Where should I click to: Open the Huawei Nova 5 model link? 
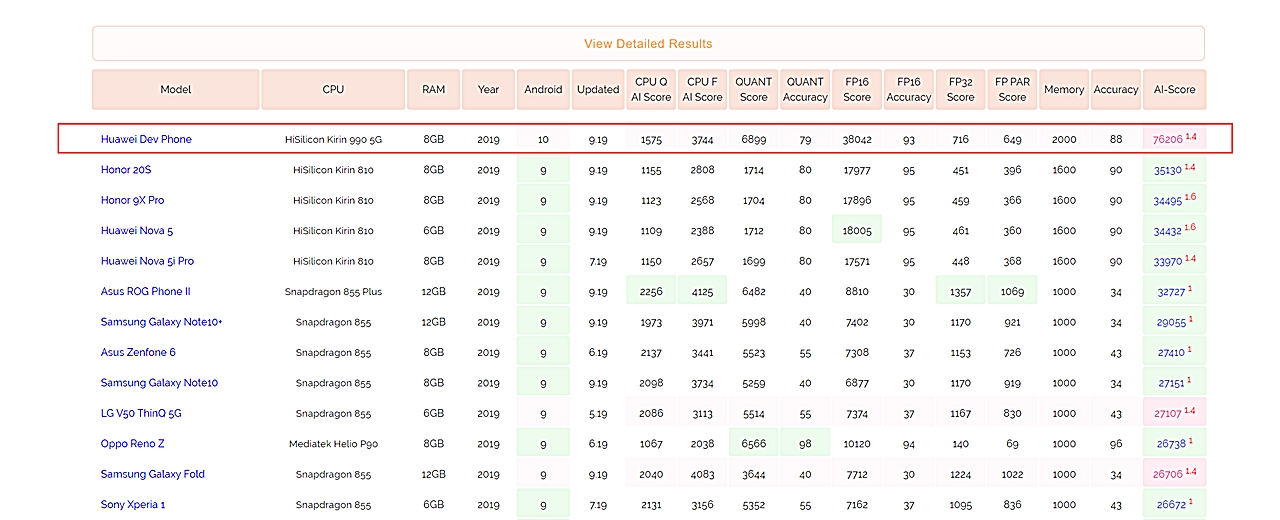(137, 231)
